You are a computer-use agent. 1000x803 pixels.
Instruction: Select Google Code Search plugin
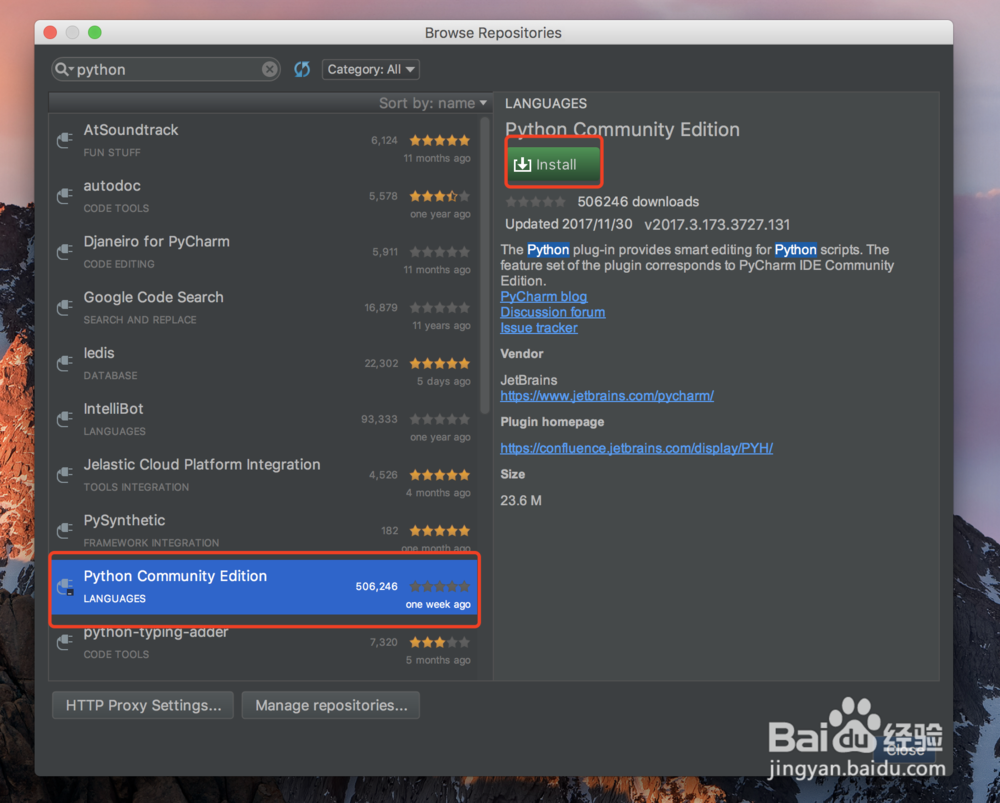tap(263, 307)
